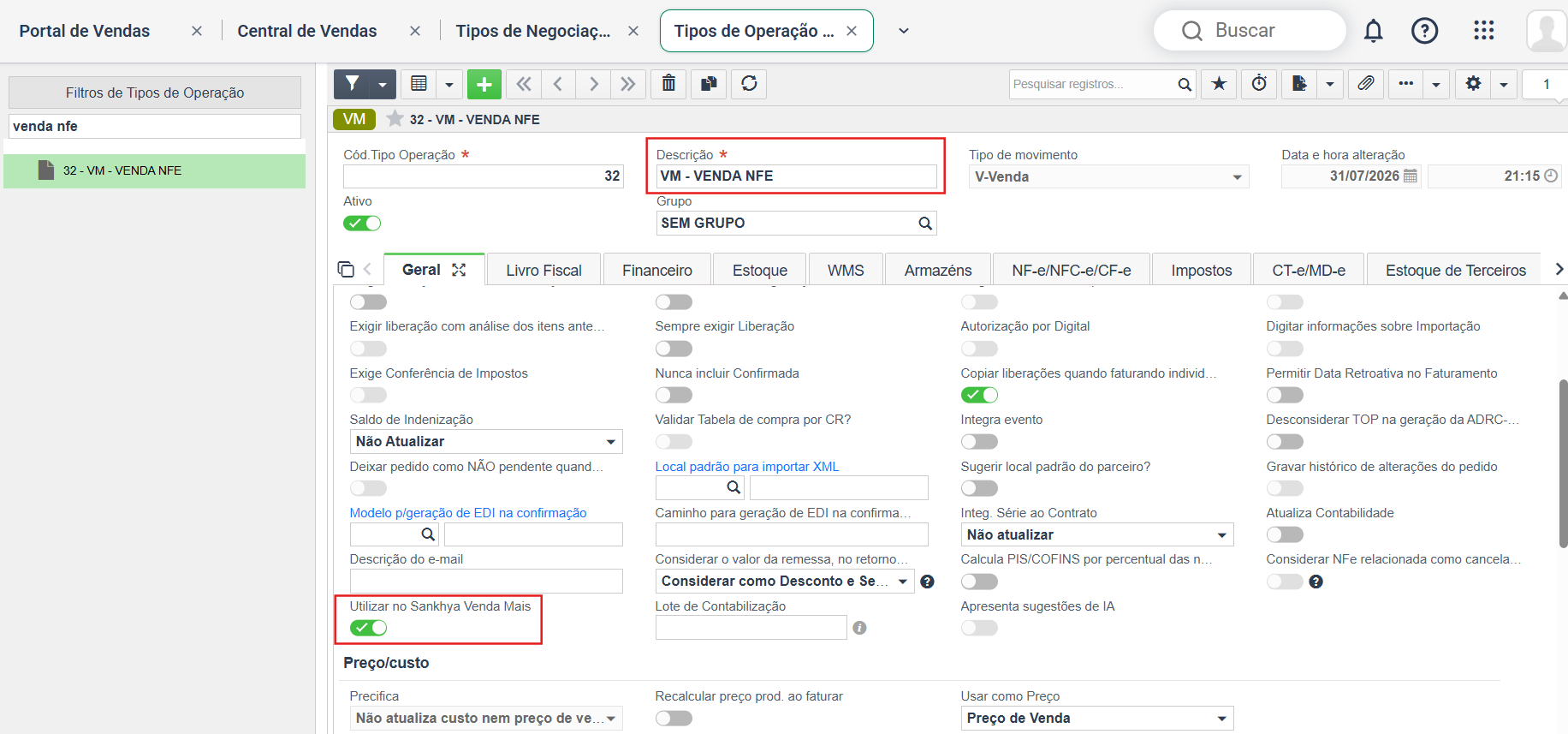Open settings gear dropdown arrow

click(x=1504, y=84)
